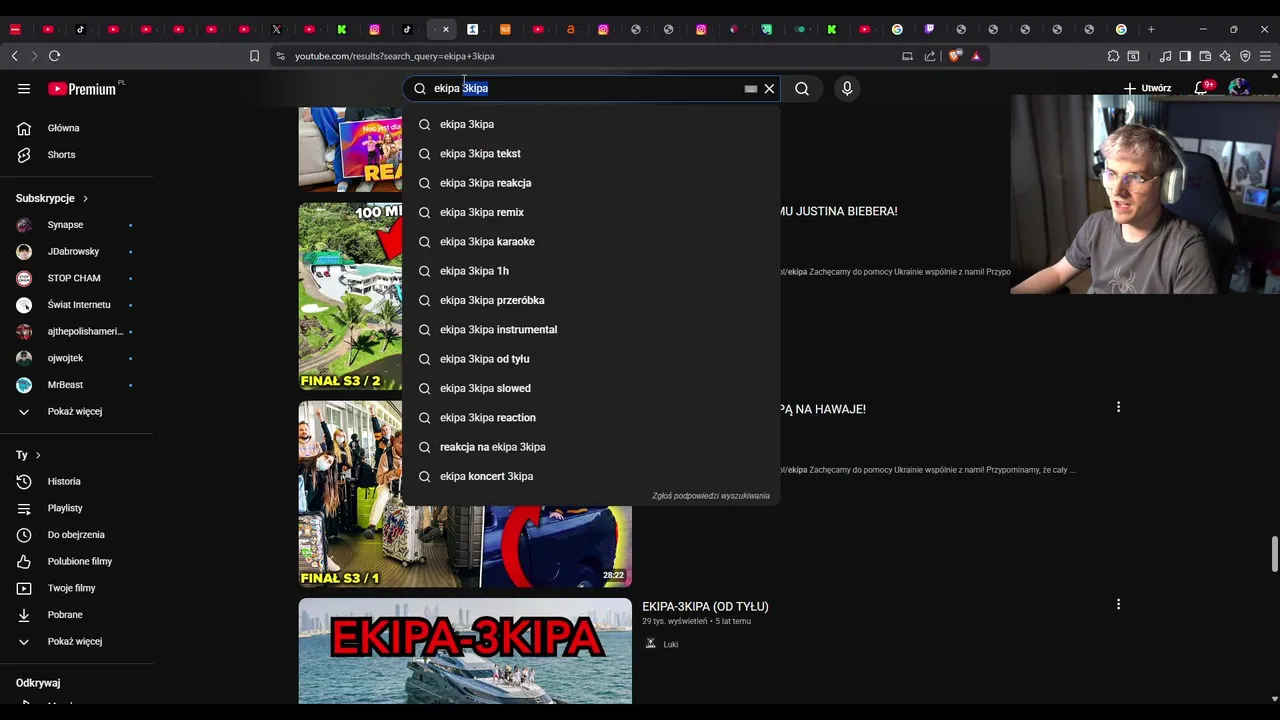Bookmark this page
1280x720 pixels.
coord(254,56)
